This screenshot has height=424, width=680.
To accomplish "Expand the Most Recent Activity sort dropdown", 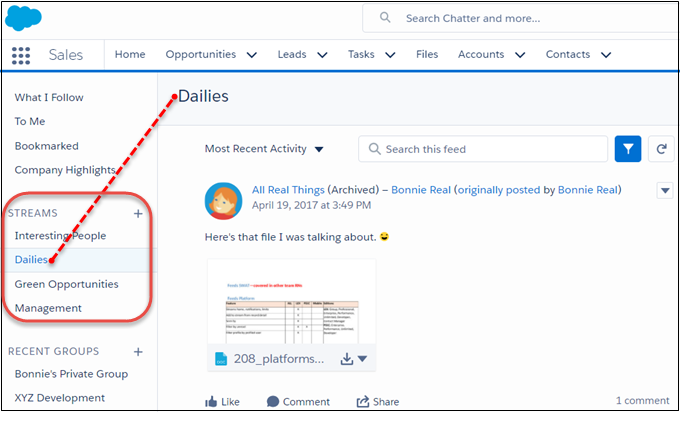I will (319, 149).
